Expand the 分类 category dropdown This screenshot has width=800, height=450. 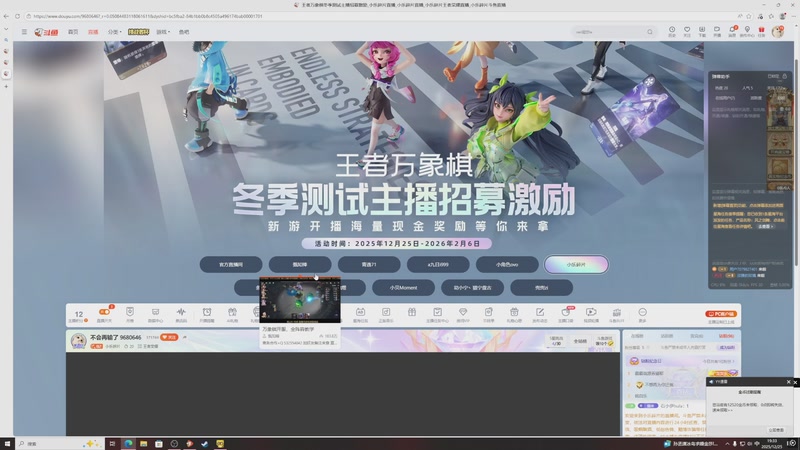point(114,32)
